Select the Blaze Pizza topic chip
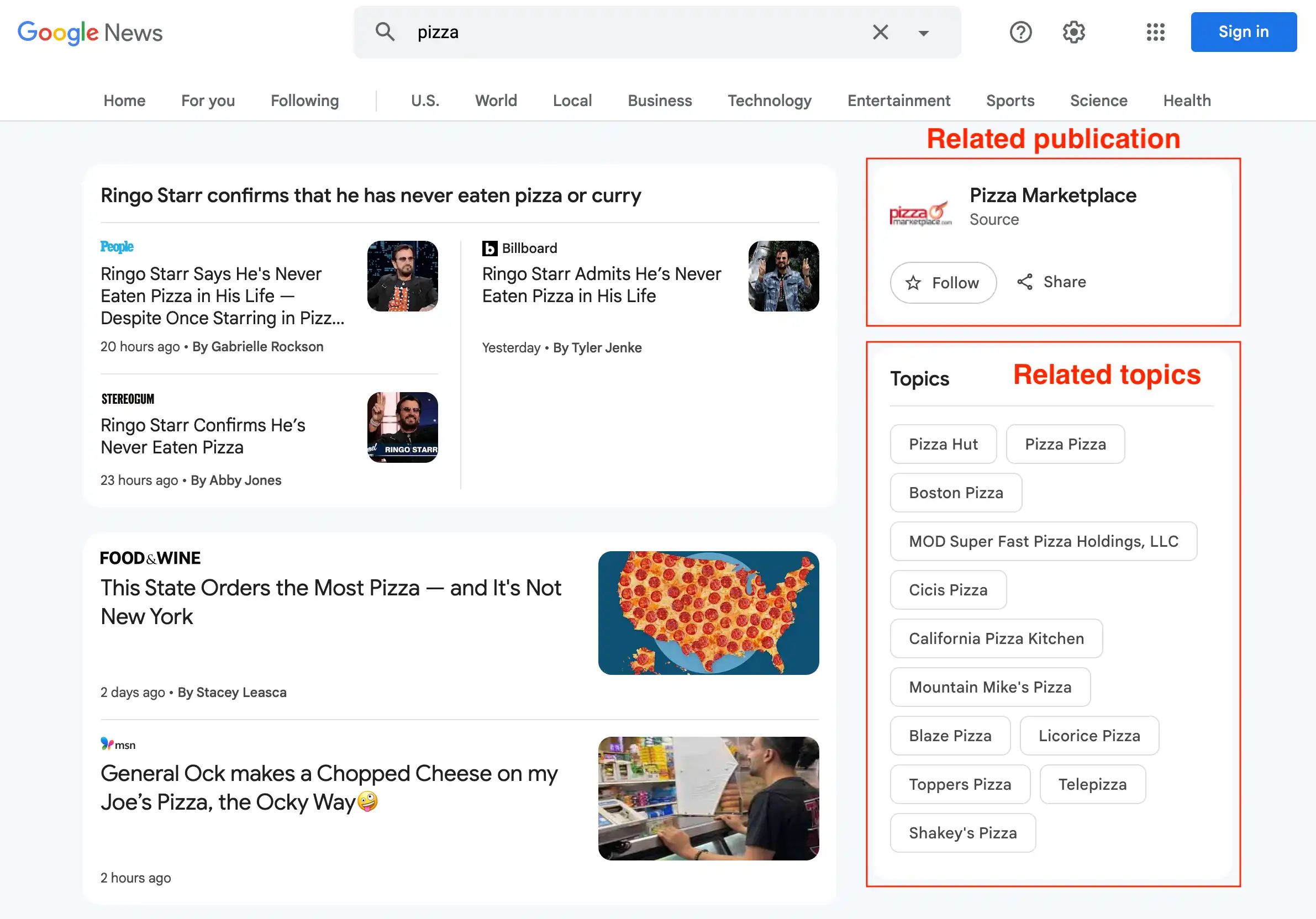 click(950, 736)
